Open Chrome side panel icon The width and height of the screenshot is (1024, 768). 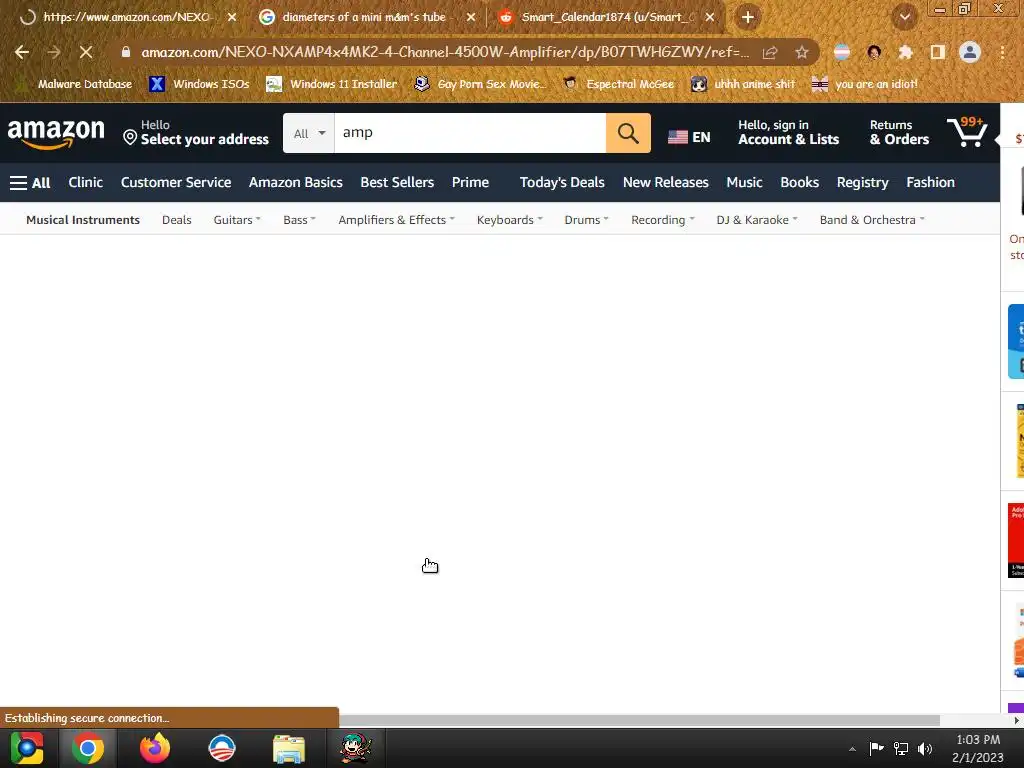(x=938, y=52)
